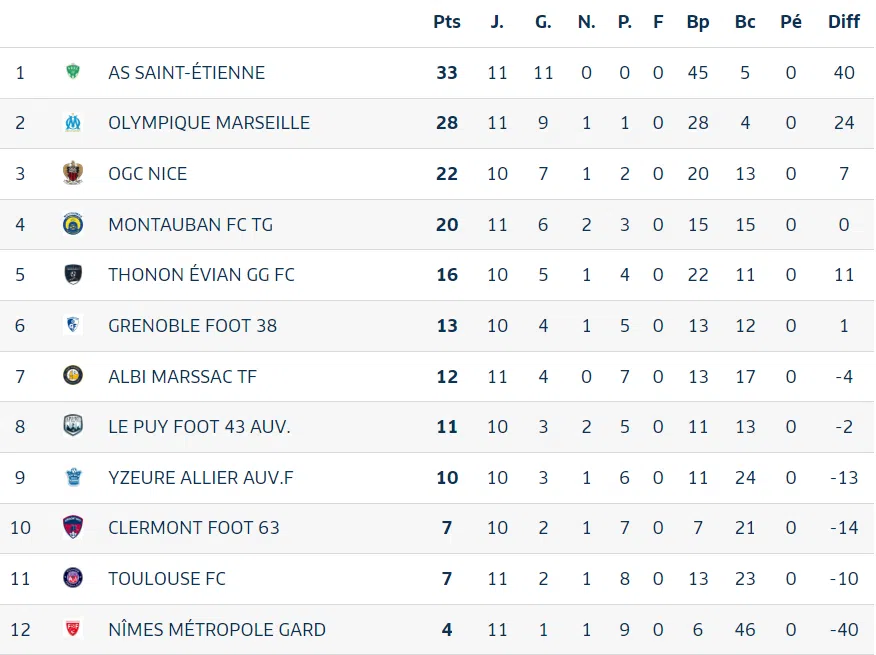
Task: Click the Clermont Foot 63 crest
Action: pos(73,527)
